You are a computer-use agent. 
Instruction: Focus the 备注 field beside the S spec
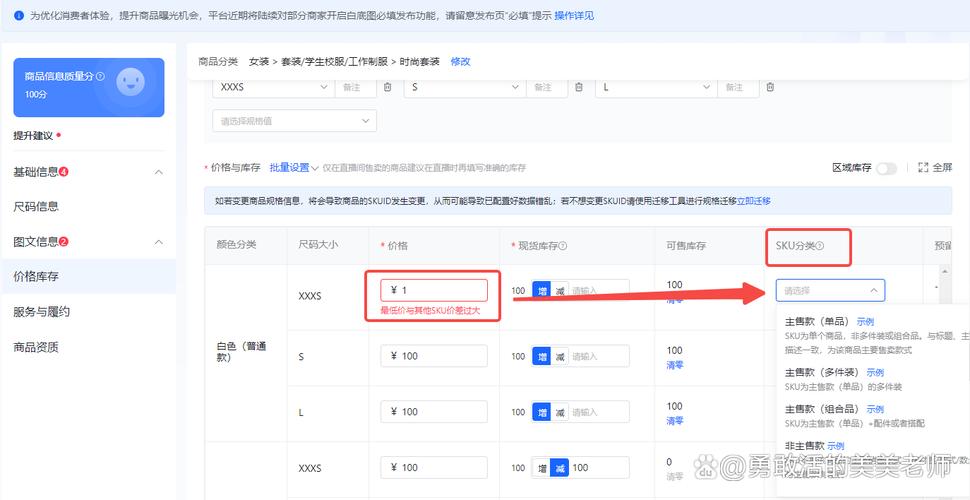[x=547, y=87]
